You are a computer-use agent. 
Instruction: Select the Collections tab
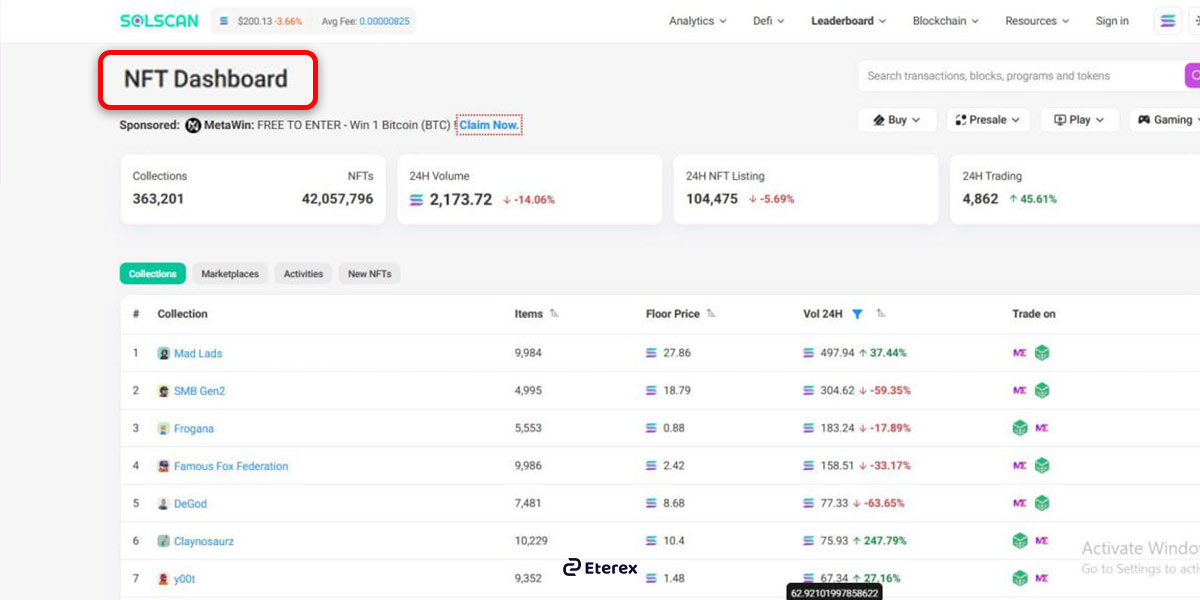pyautogui.click(x=153, y=274)
